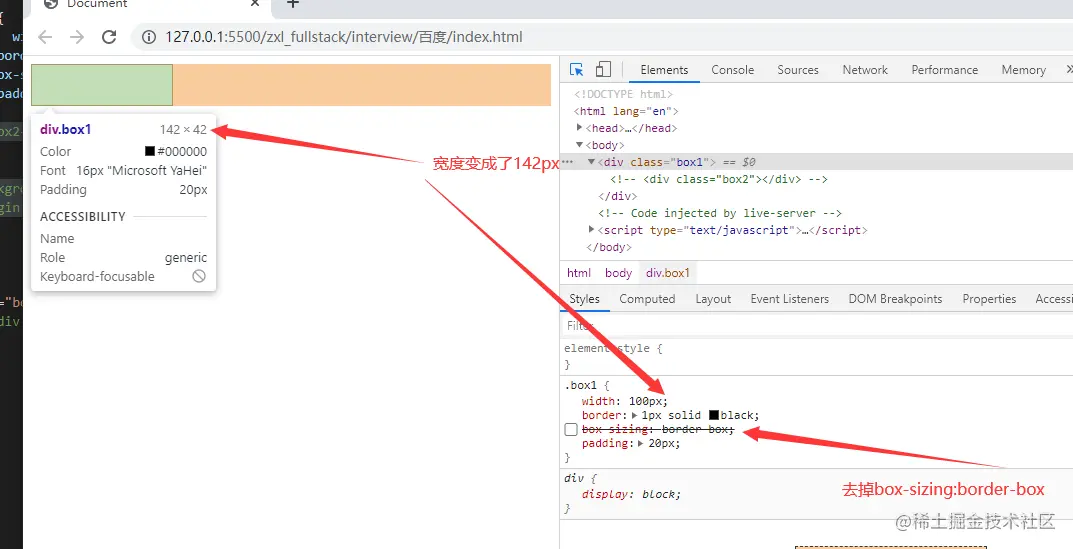The image size is (1073, 549).
Task: Click the styles Filter input field
Action: pyautogui.click(x=814, y=325)
